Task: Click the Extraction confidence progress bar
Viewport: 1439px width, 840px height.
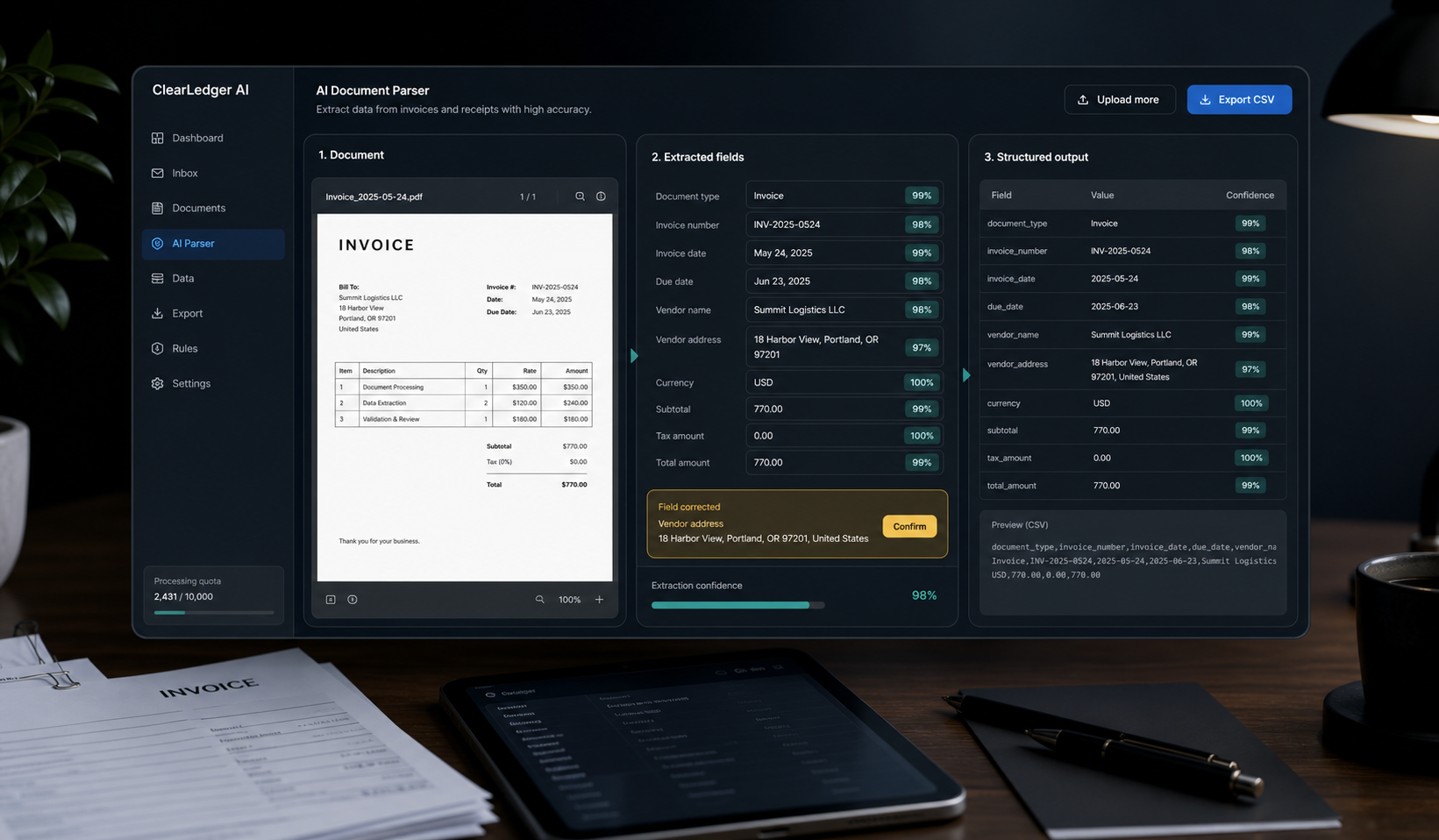Action: tap(737, 605)
